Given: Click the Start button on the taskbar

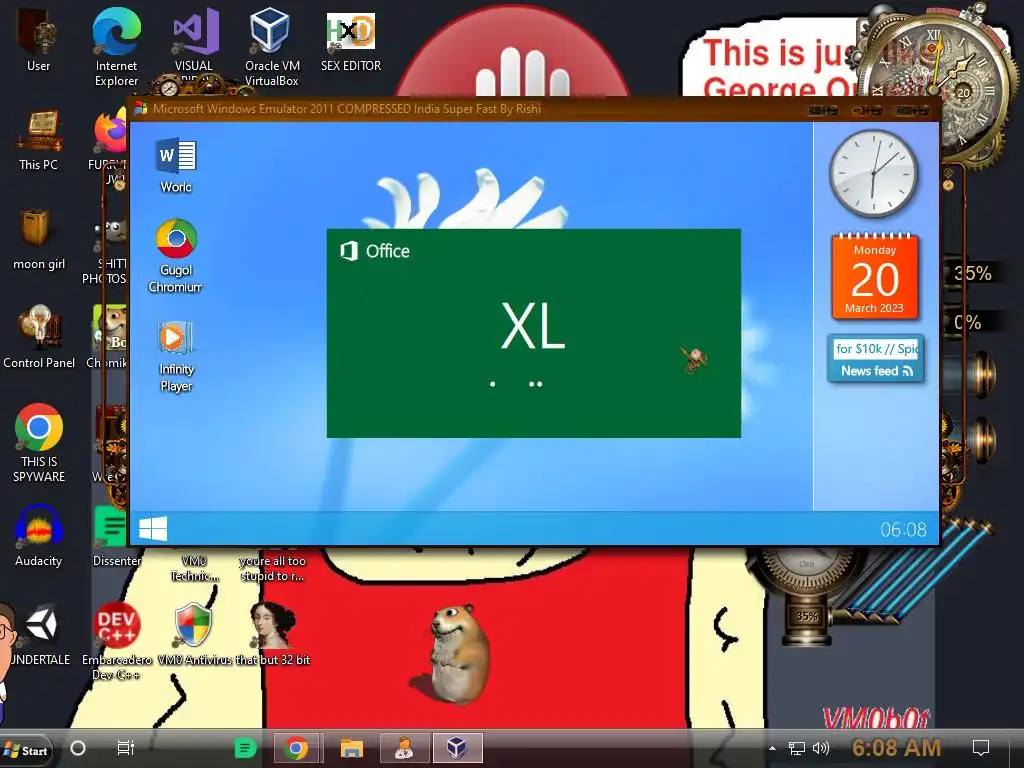Looking at the screenshot, I should (25, 750).
